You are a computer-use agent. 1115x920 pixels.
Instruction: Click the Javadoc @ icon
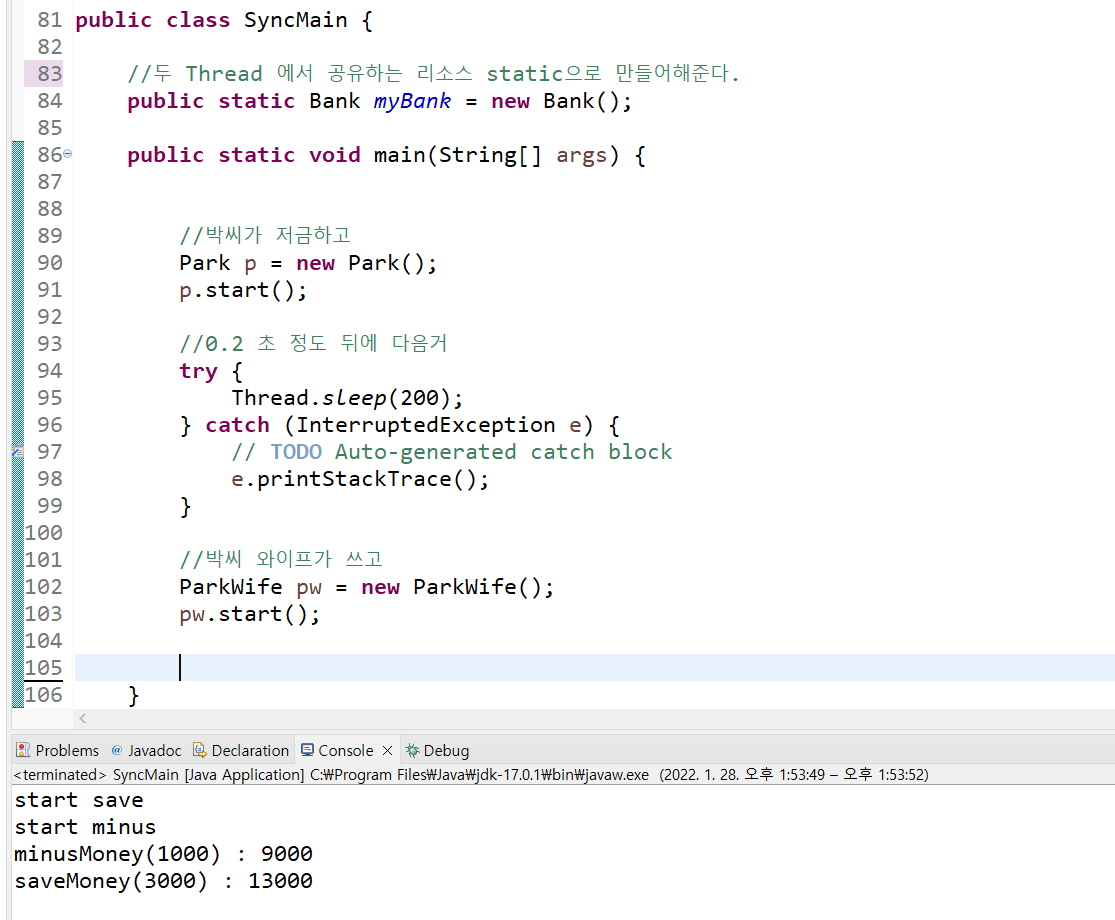117,750
